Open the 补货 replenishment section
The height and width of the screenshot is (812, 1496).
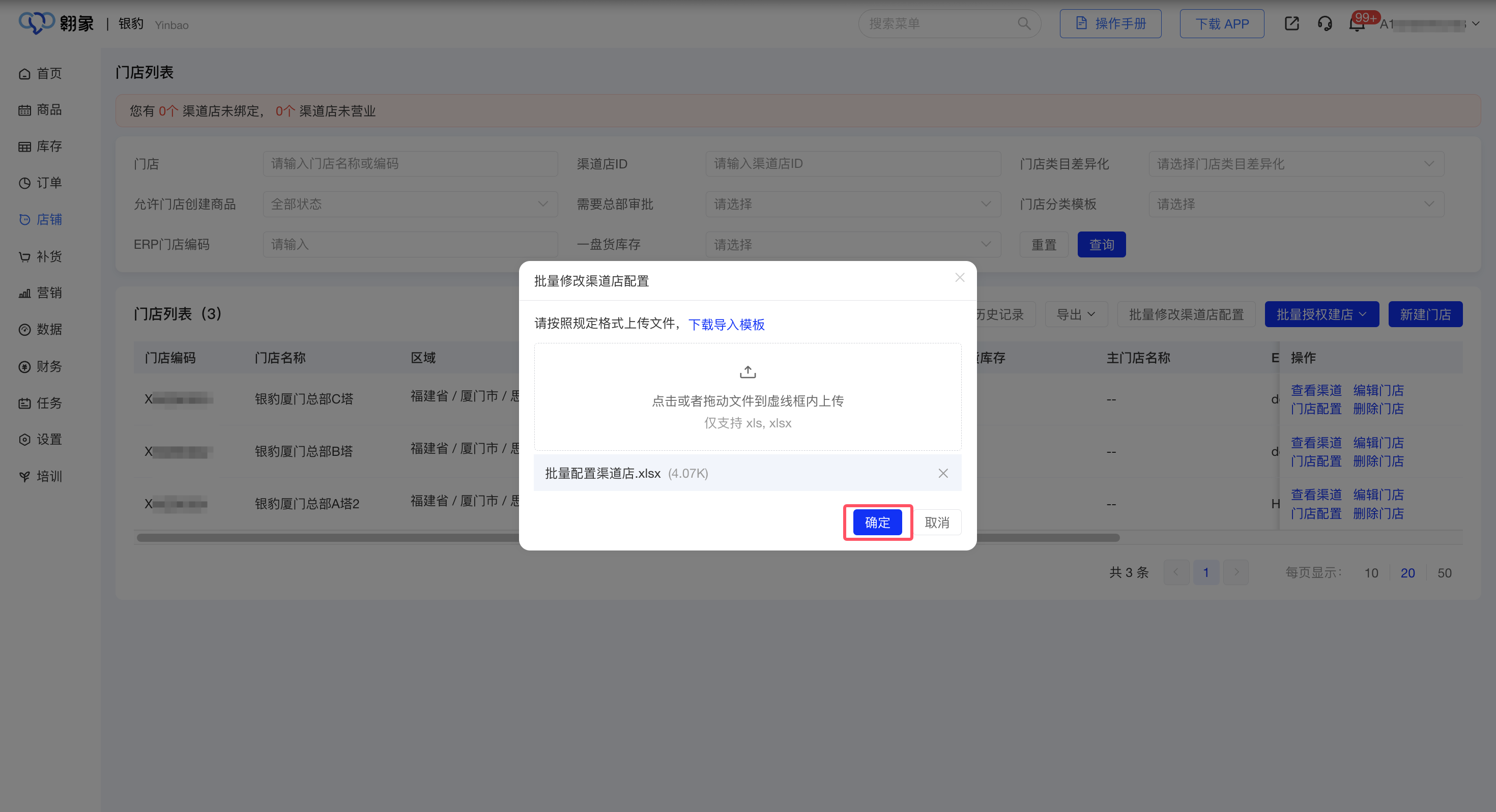[49, 256]
